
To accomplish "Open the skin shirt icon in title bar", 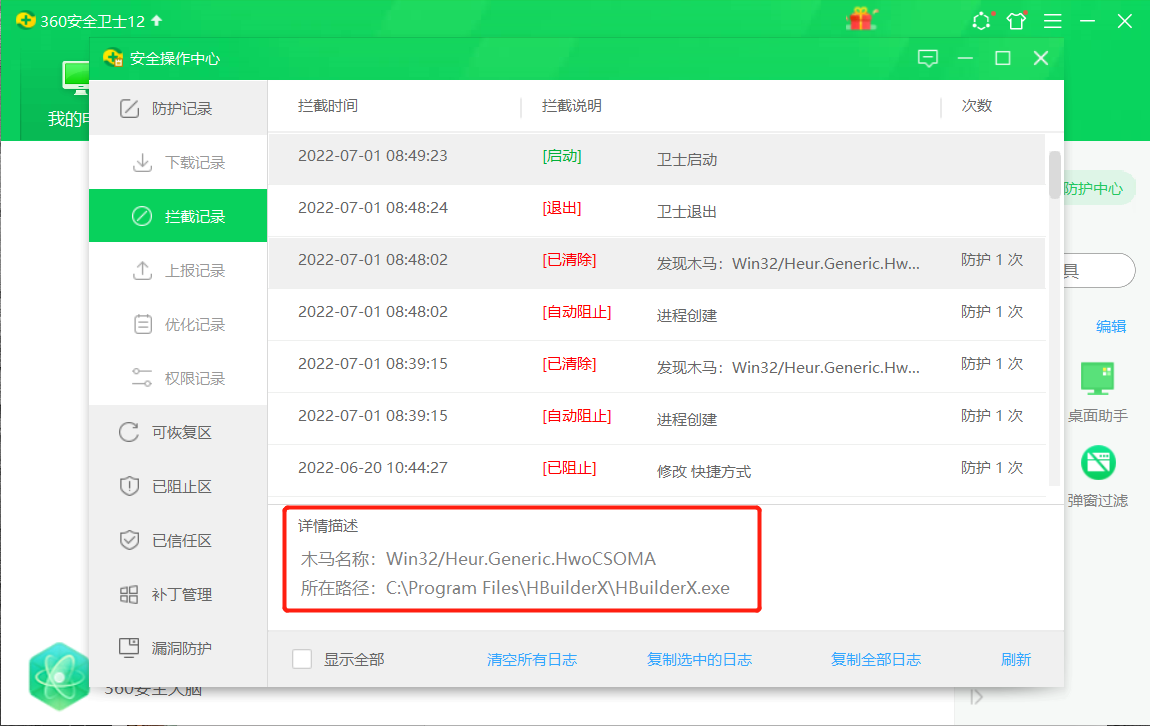I will click(x=1016, y=21).
